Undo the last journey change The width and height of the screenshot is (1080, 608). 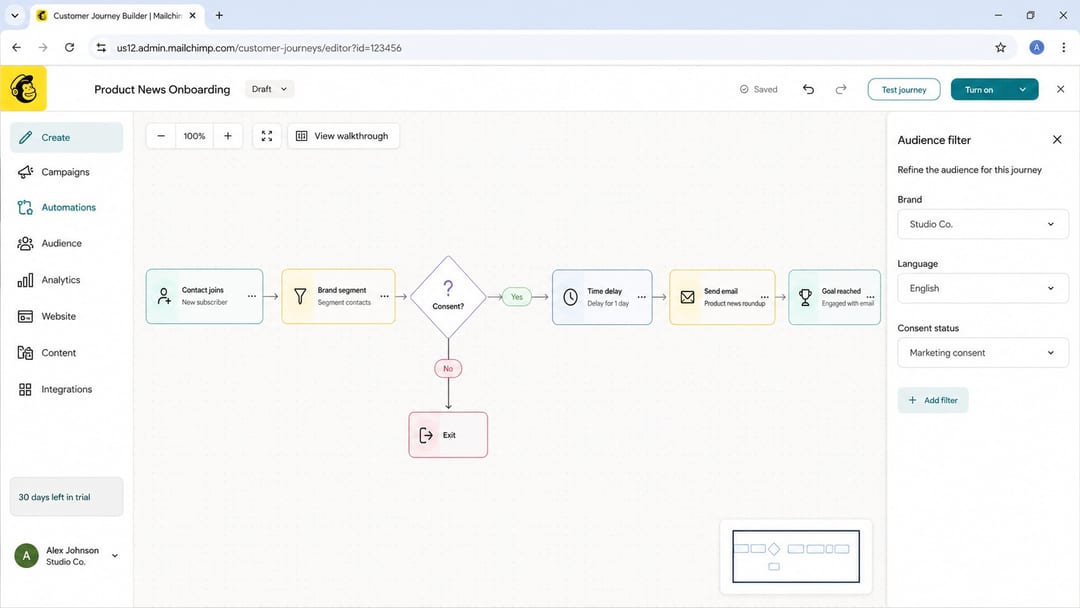808,90
